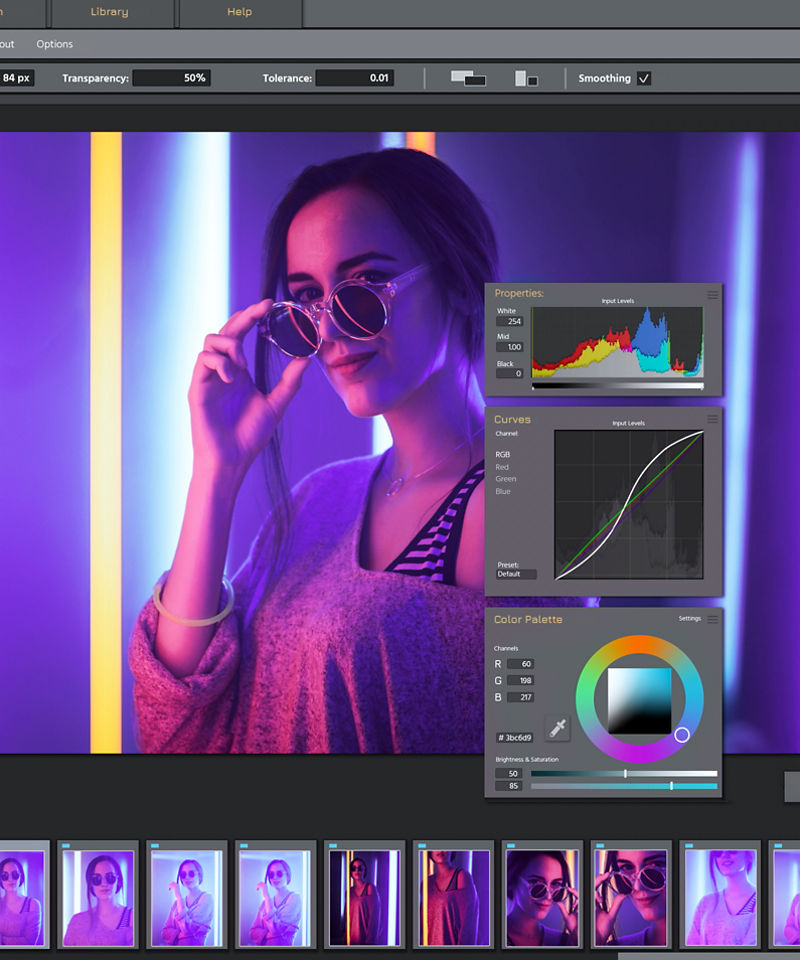This screenshot has width=800, height=960.
Task: Expand the Options menu
Action: [54, 43]
